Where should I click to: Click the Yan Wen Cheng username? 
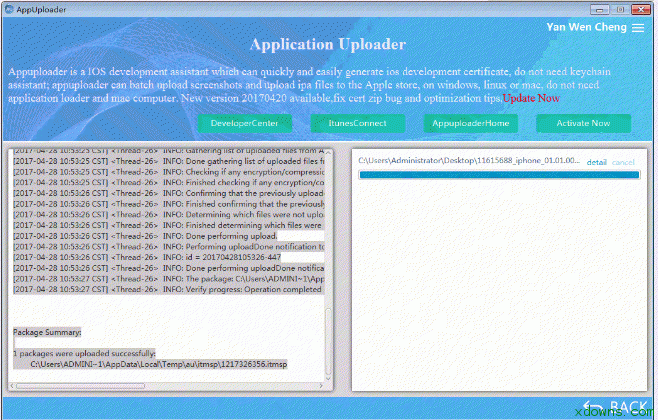point(586,27)
